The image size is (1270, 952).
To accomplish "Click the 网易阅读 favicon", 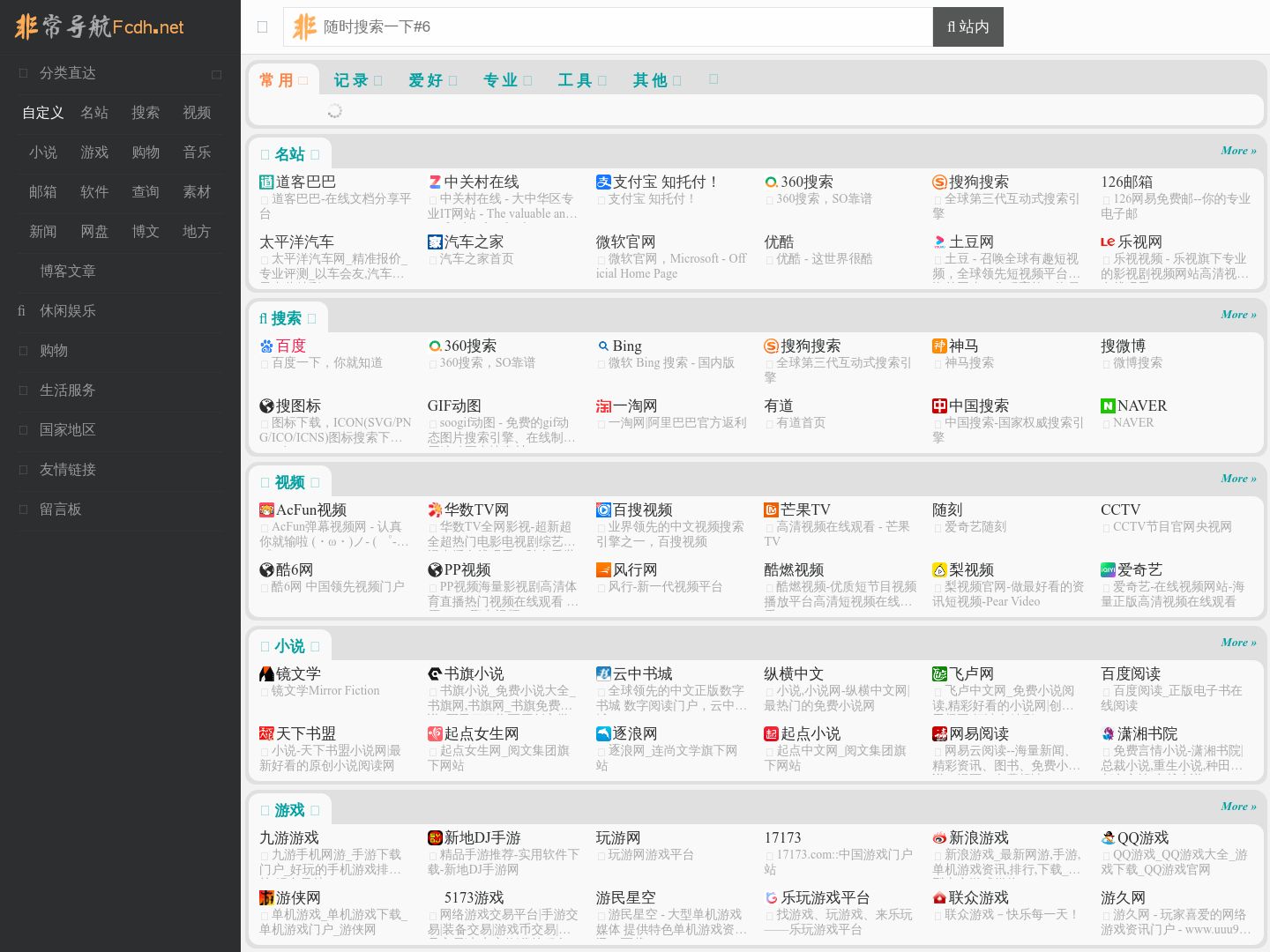I will coord(939,734).
